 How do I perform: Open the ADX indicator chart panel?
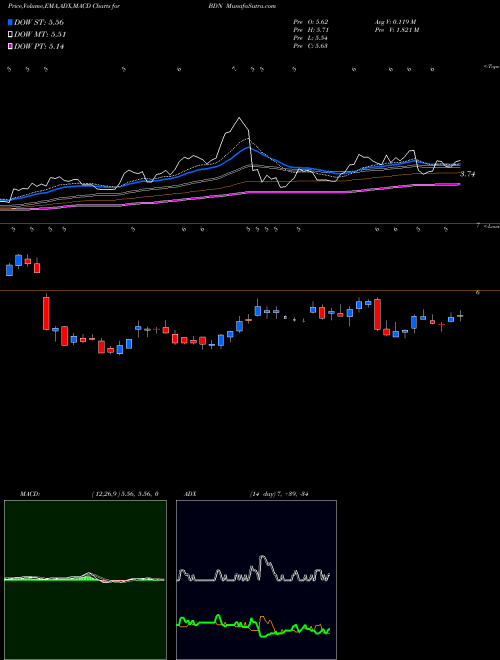(x=256, y=580)
